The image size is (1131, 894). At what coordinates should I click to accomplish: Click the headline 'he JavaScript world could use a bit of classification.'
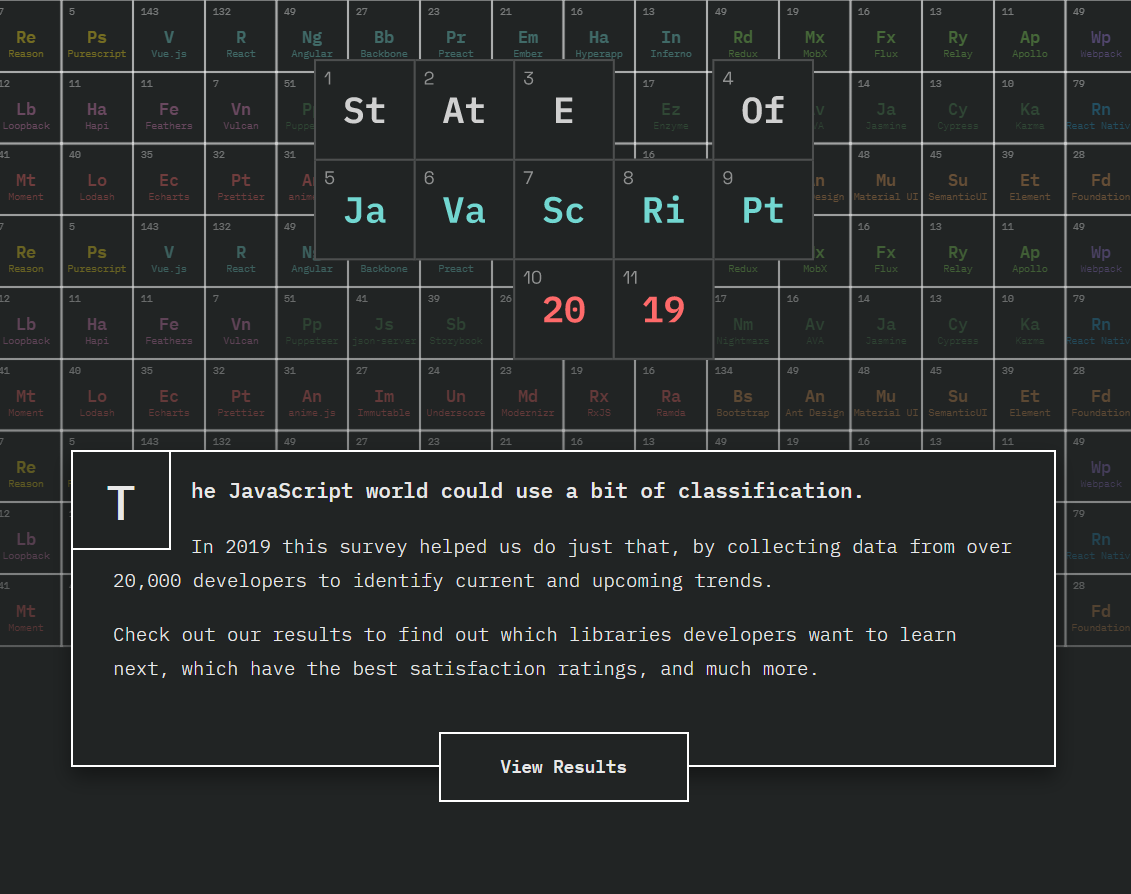[527, 491]
